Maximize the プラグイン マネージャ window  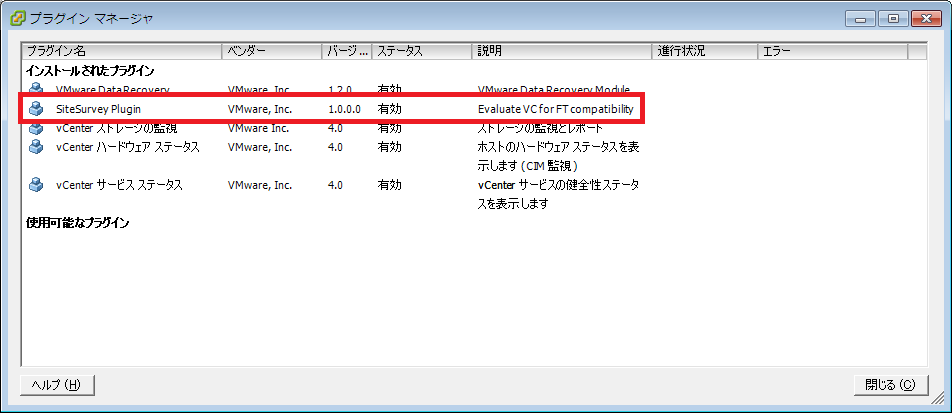pyautogui.click(x=892, y=18)
